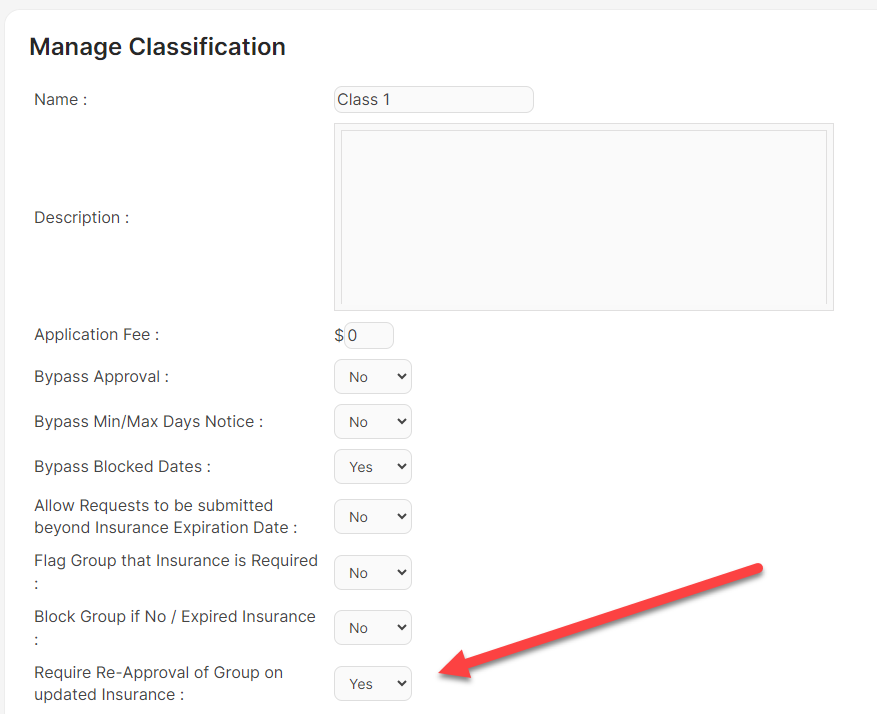This screenshot has height=714, width=877.
Task: Expand the Flag Group Insurance Required dropdown
Action: (373, 573)
